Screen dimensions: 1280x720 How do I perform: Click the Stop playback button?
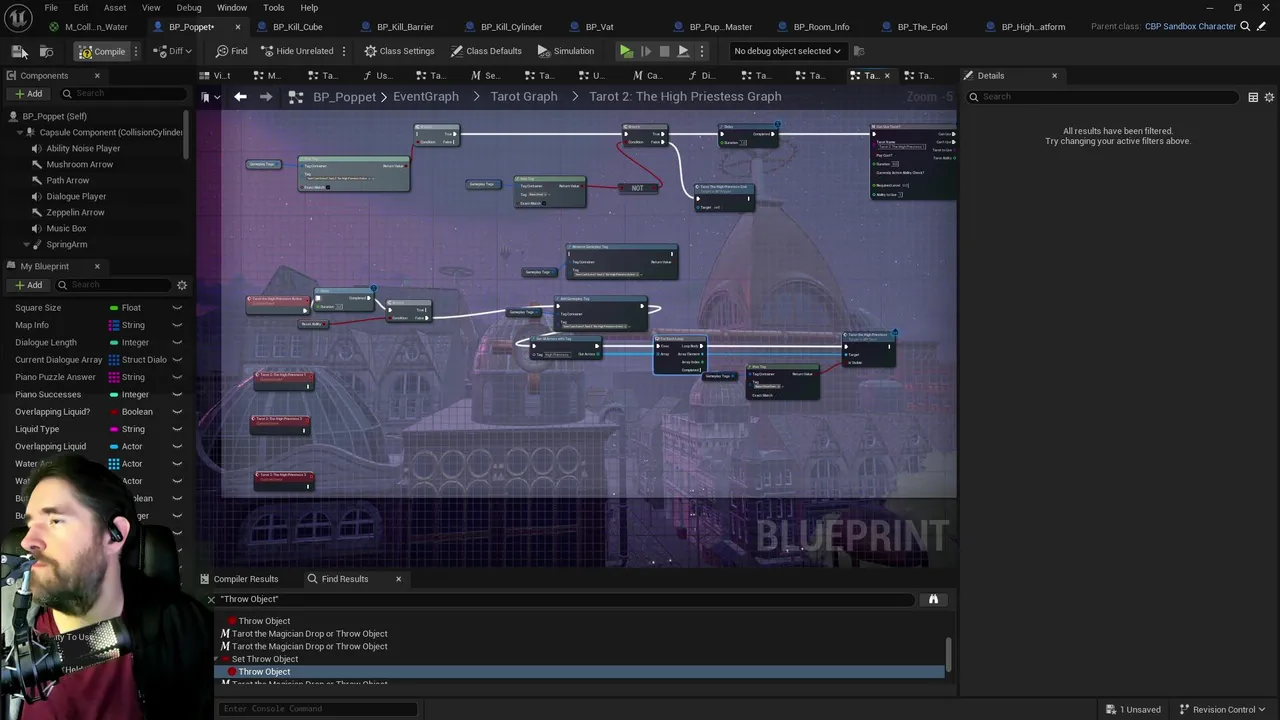click(x=664, y=51)
